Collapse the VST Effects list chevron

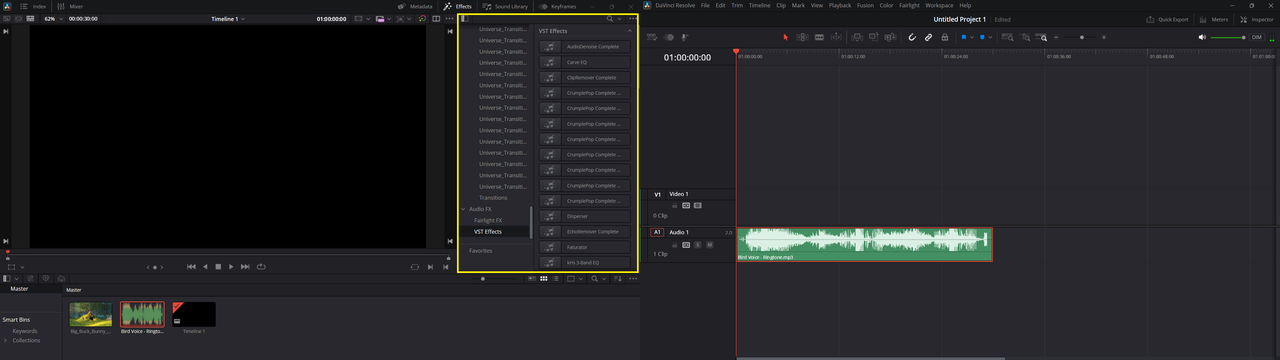coord(629,31)
